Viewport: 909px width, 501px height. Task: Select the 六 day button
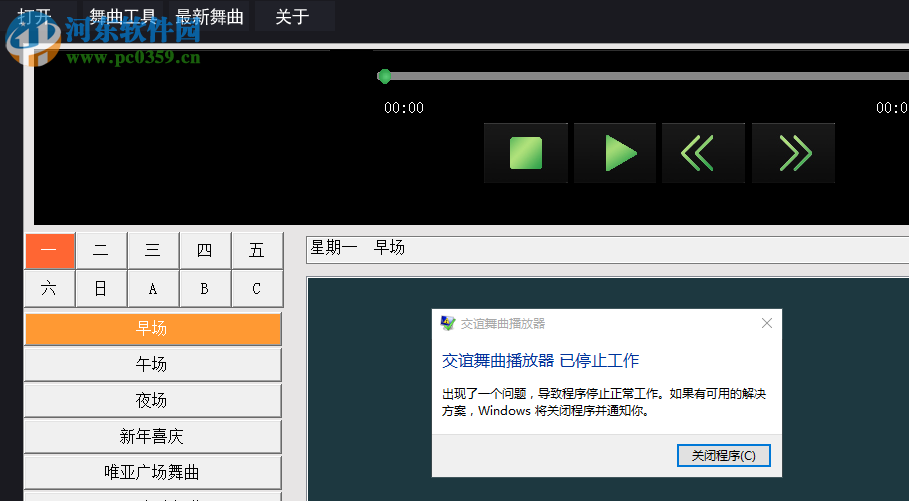pos(49,289)
